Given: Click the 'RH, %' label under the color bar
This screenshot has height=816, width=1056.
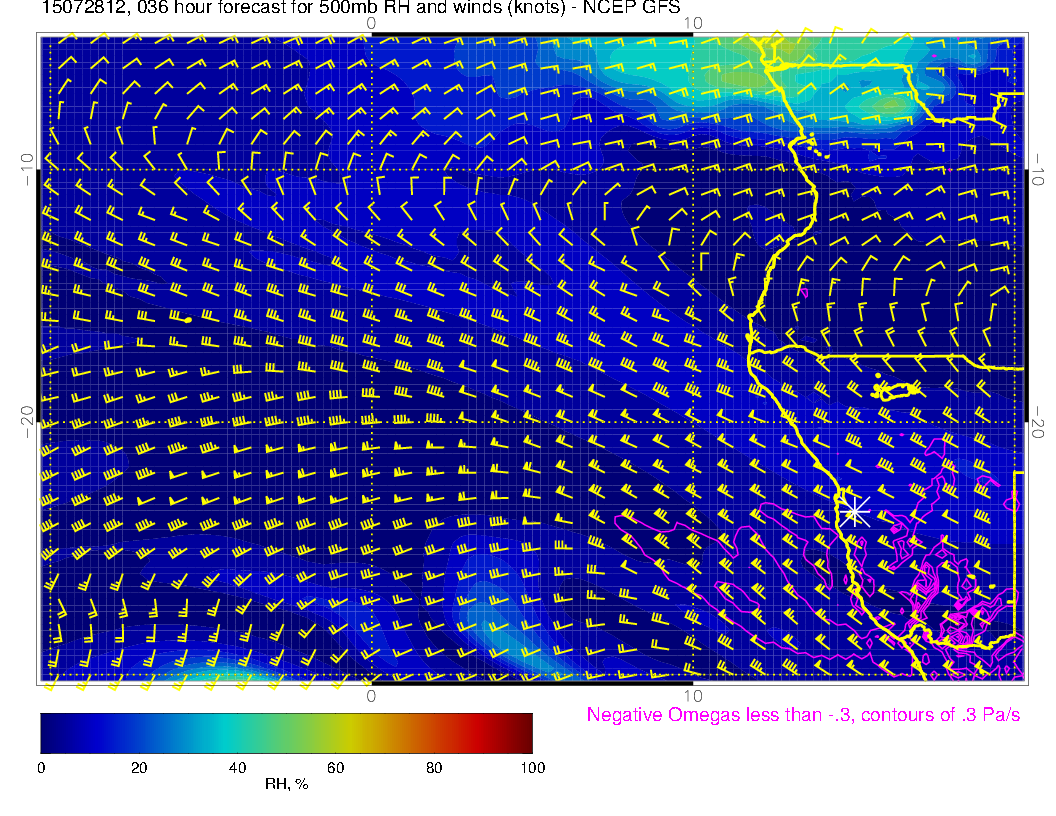Looking at the screenshot, I should click(287, 784).
